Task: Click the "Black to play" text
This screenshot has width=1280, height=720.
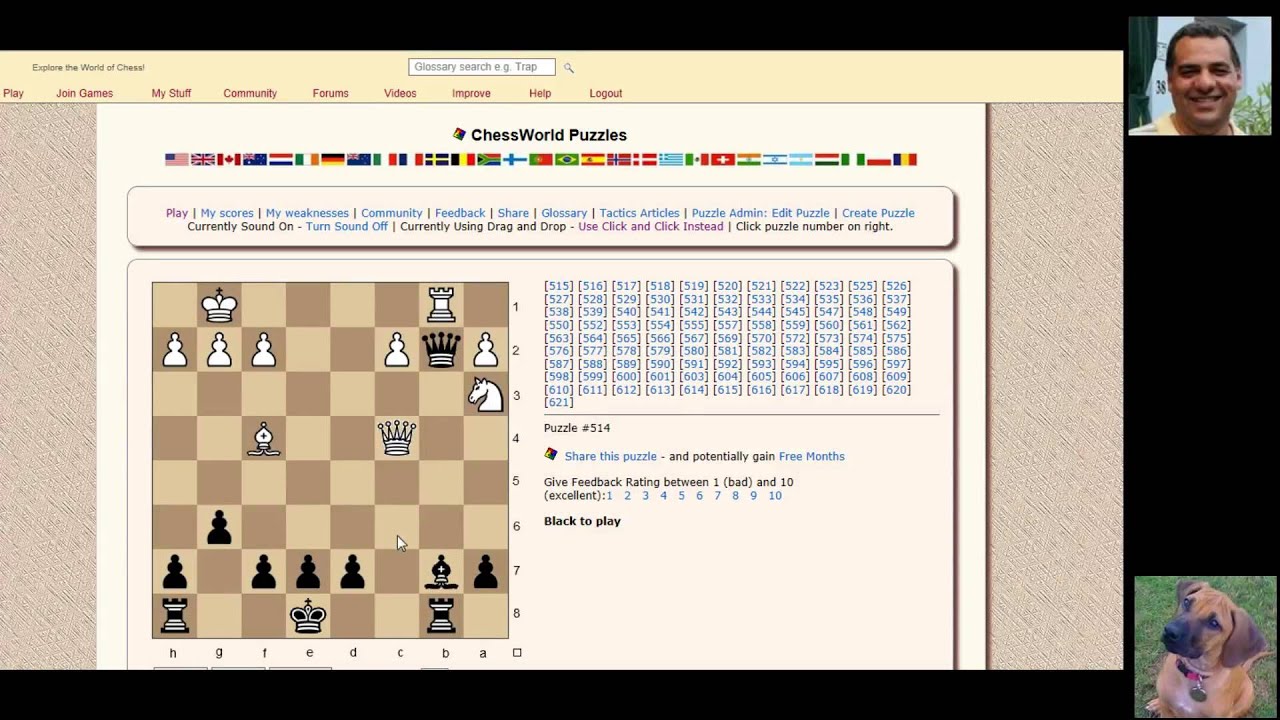Action: (582, 521)
